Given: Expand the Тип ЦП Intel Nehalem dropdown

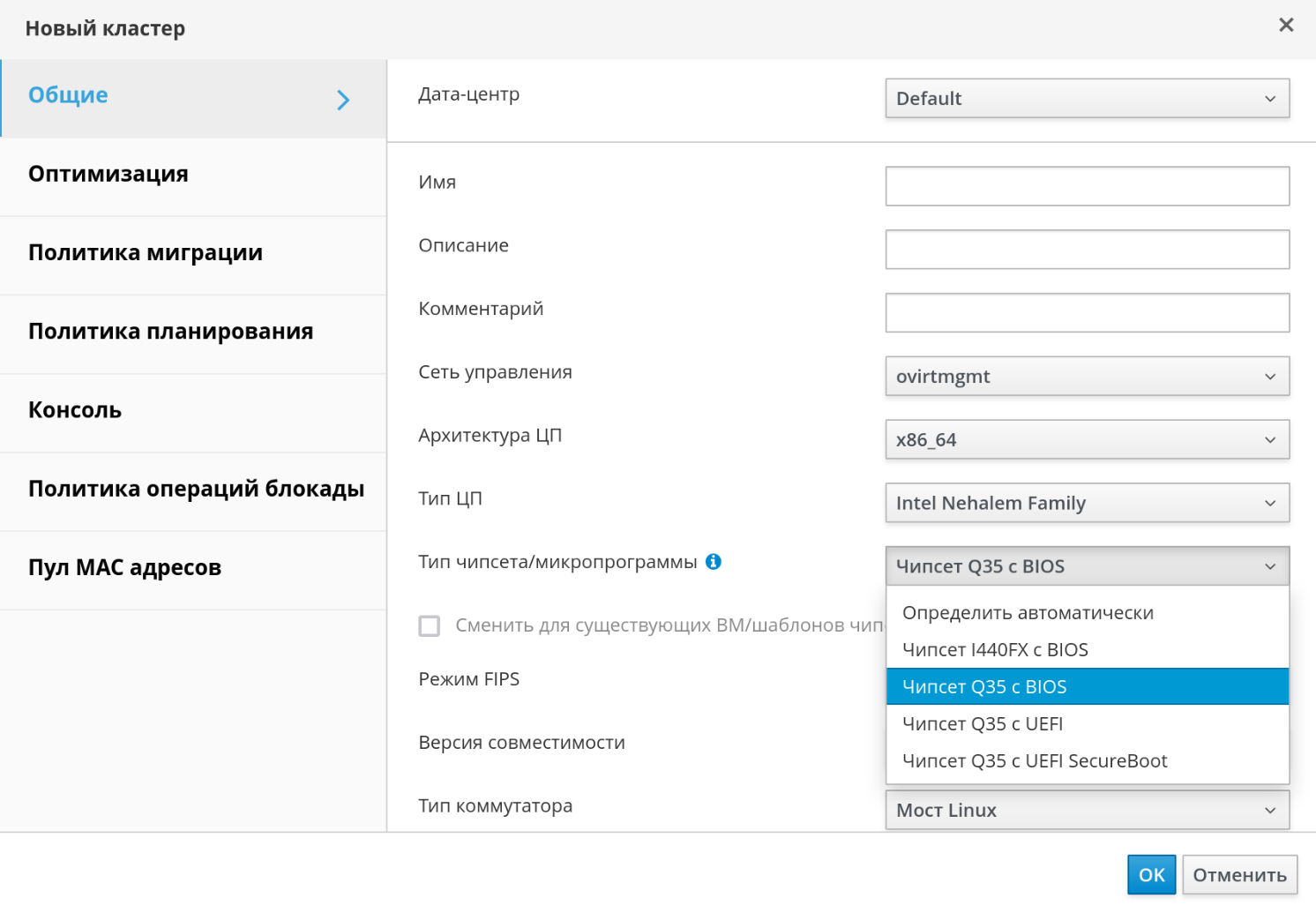Looking at the screenshot, I should (x=1087, y=504).
